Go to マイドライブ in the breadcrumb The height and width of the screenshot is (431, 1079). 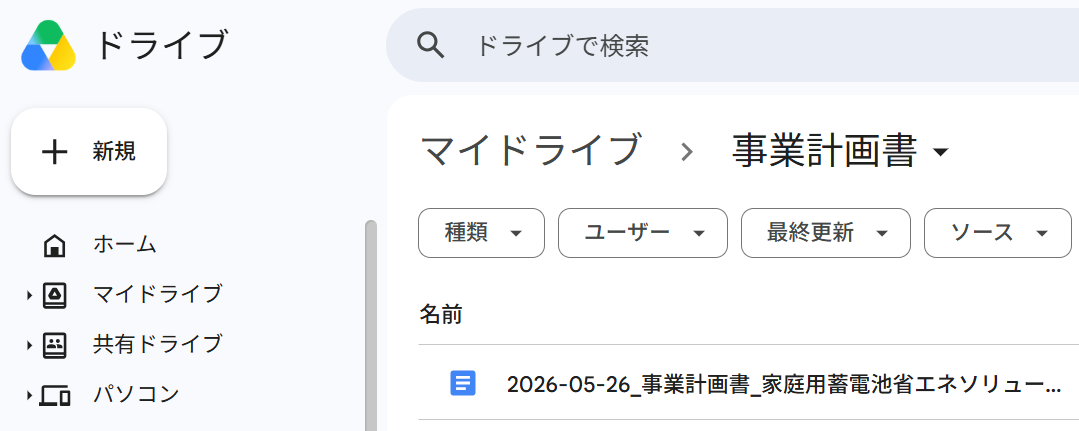(x=531, y=150)
